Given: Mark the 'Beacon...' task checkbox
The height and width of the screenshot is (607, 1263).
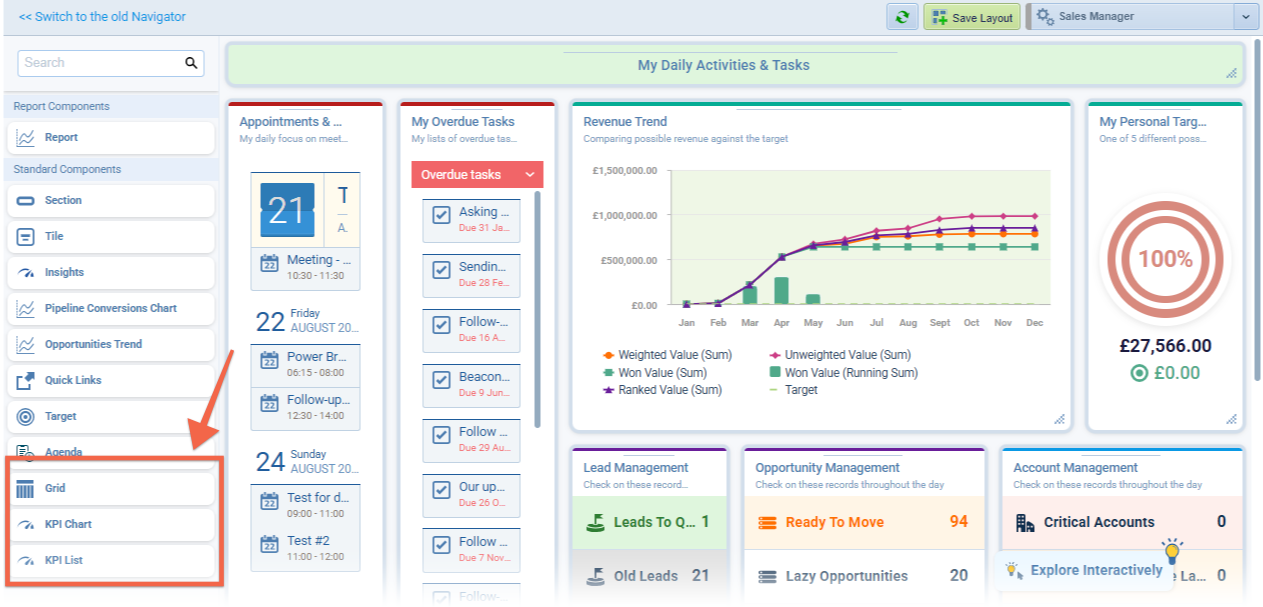Looking at the screenshot, I should coord(441,380).
